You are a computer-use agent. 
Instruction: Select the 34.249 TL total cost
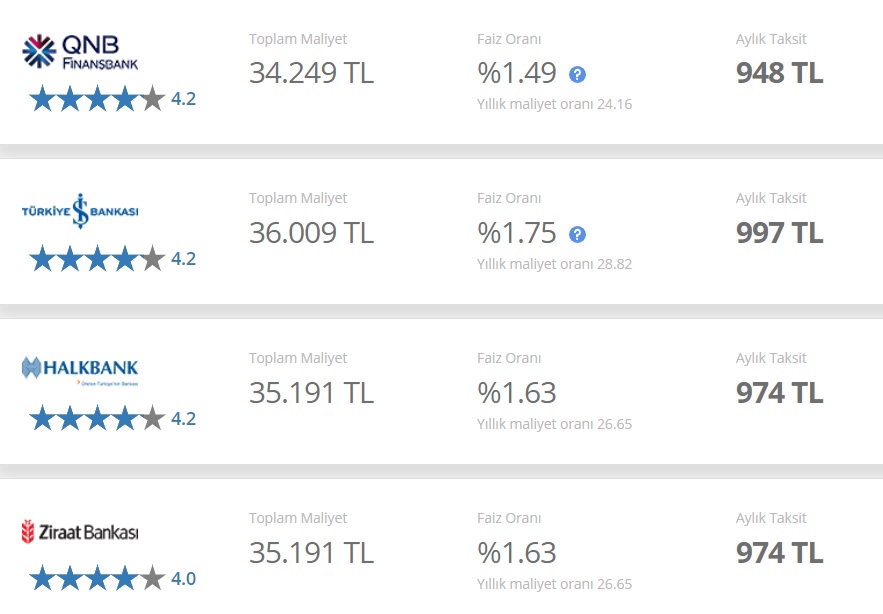311,73
